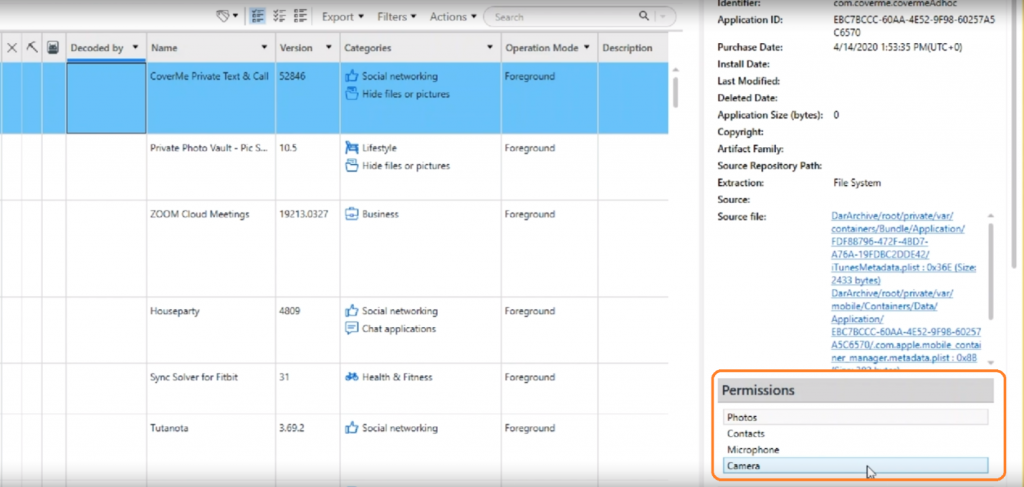Focus the Search input field

562,17
